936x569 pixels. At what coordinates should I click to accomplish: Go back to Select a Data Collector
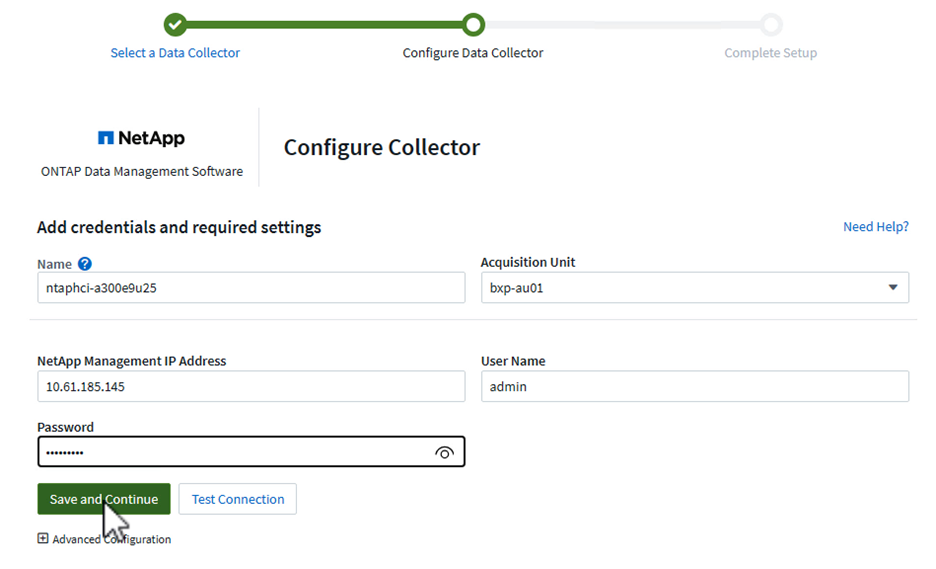175,53
